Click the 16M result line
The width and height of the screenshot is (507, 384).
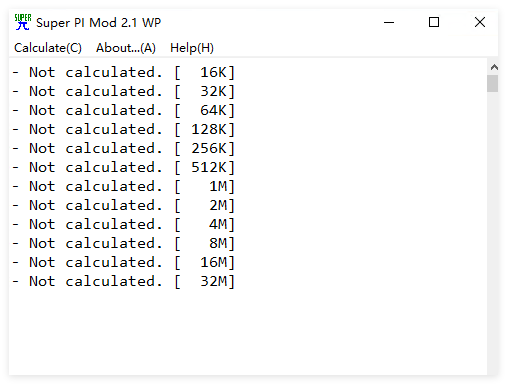[x=124, y=262]
